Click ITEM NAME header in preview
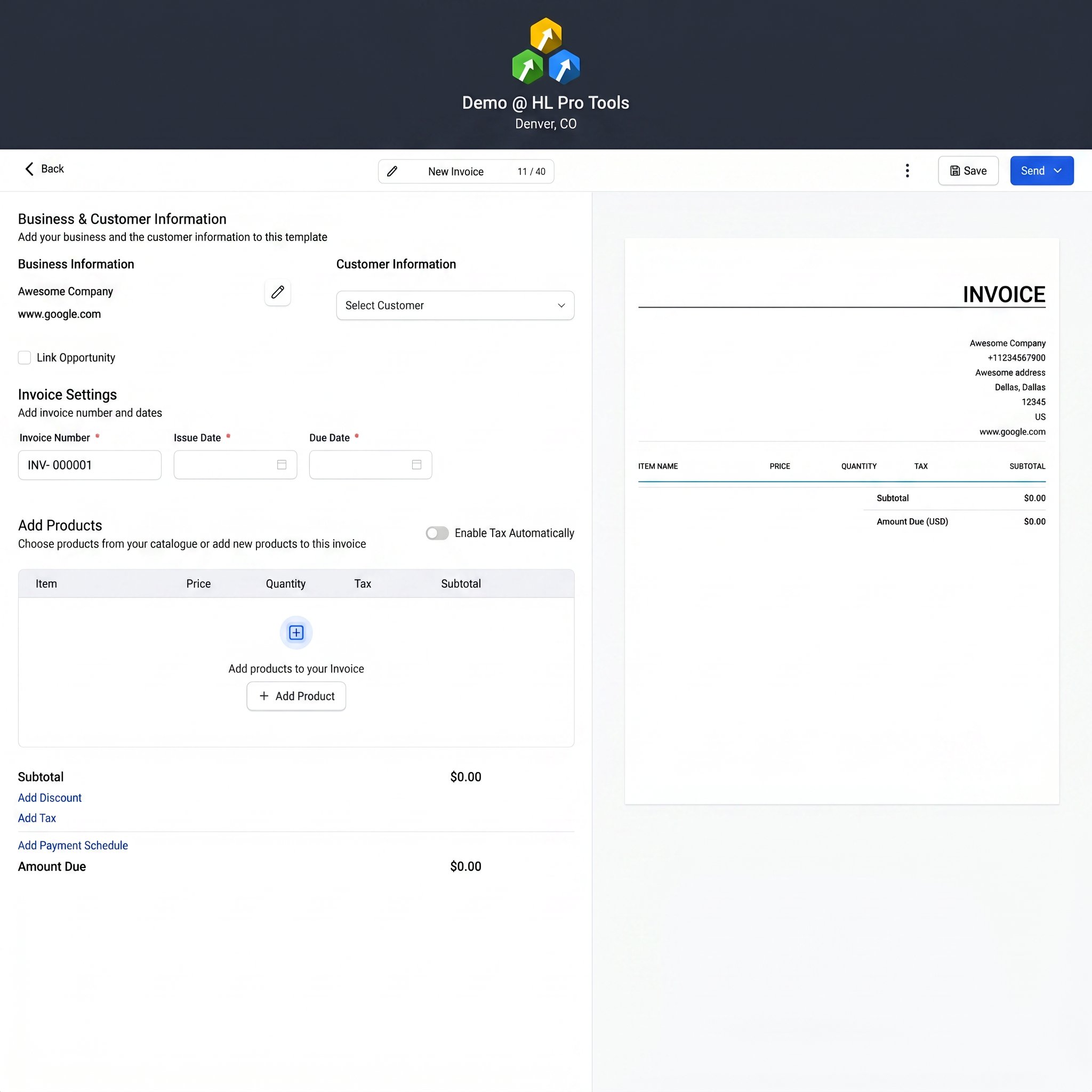Viewport: 1092px width, 1092px height. (x=658, y=465)
